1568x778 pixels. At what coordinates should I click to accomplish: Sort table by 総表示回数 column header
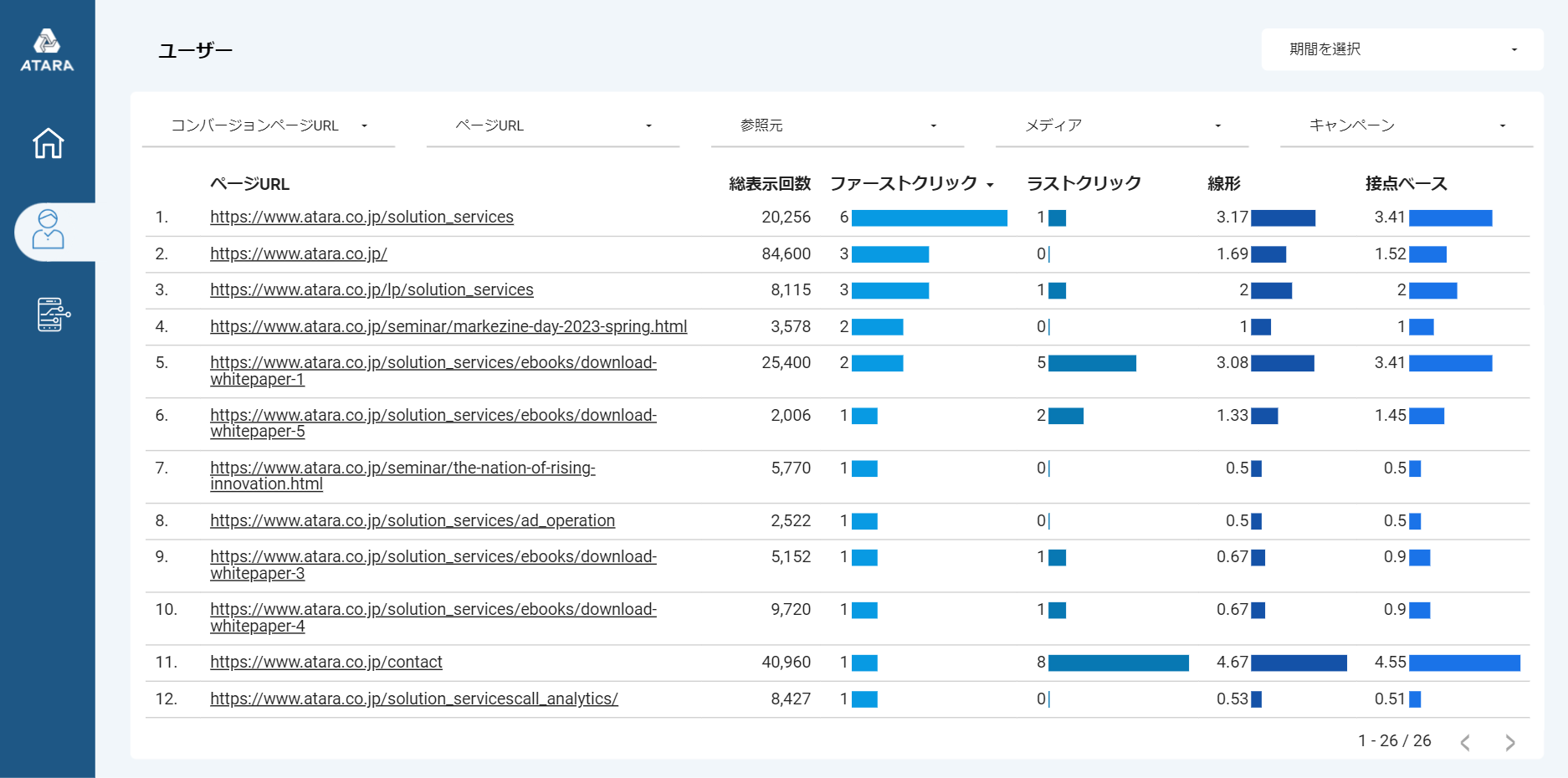click(x=769, y=184)
